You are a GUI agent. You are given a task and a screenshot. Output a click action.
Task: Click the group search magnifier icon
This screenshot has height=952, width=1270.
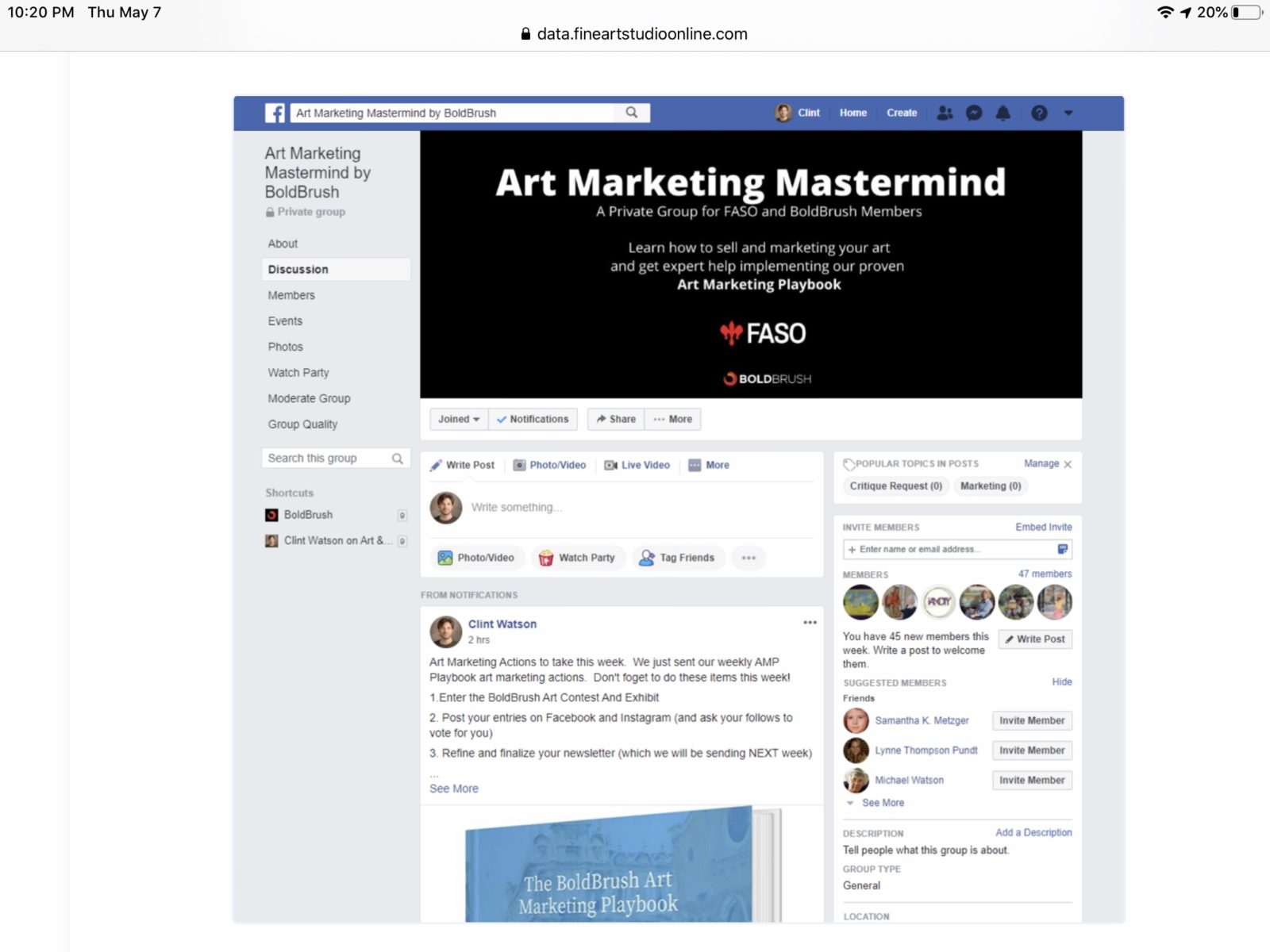pyautogui.click(x=398, y=458)
